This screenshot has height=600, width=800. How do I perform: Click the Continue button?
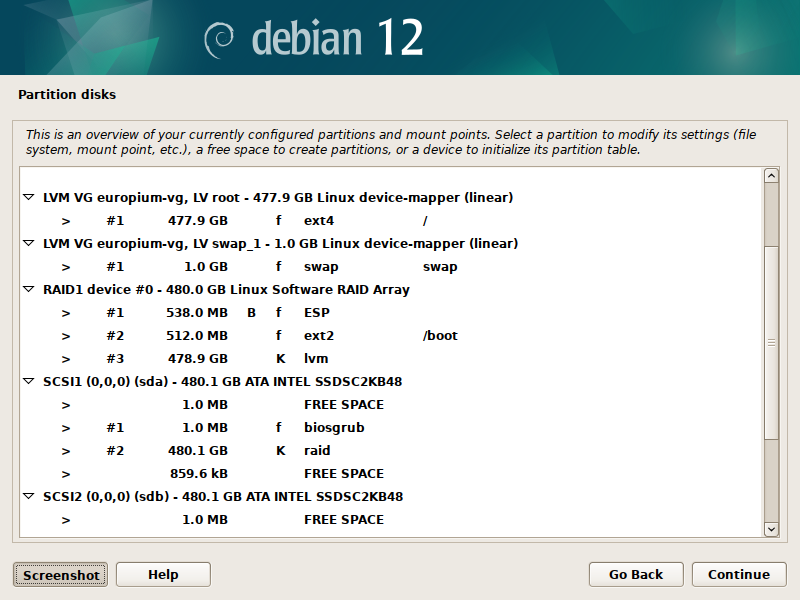point(739,574)
